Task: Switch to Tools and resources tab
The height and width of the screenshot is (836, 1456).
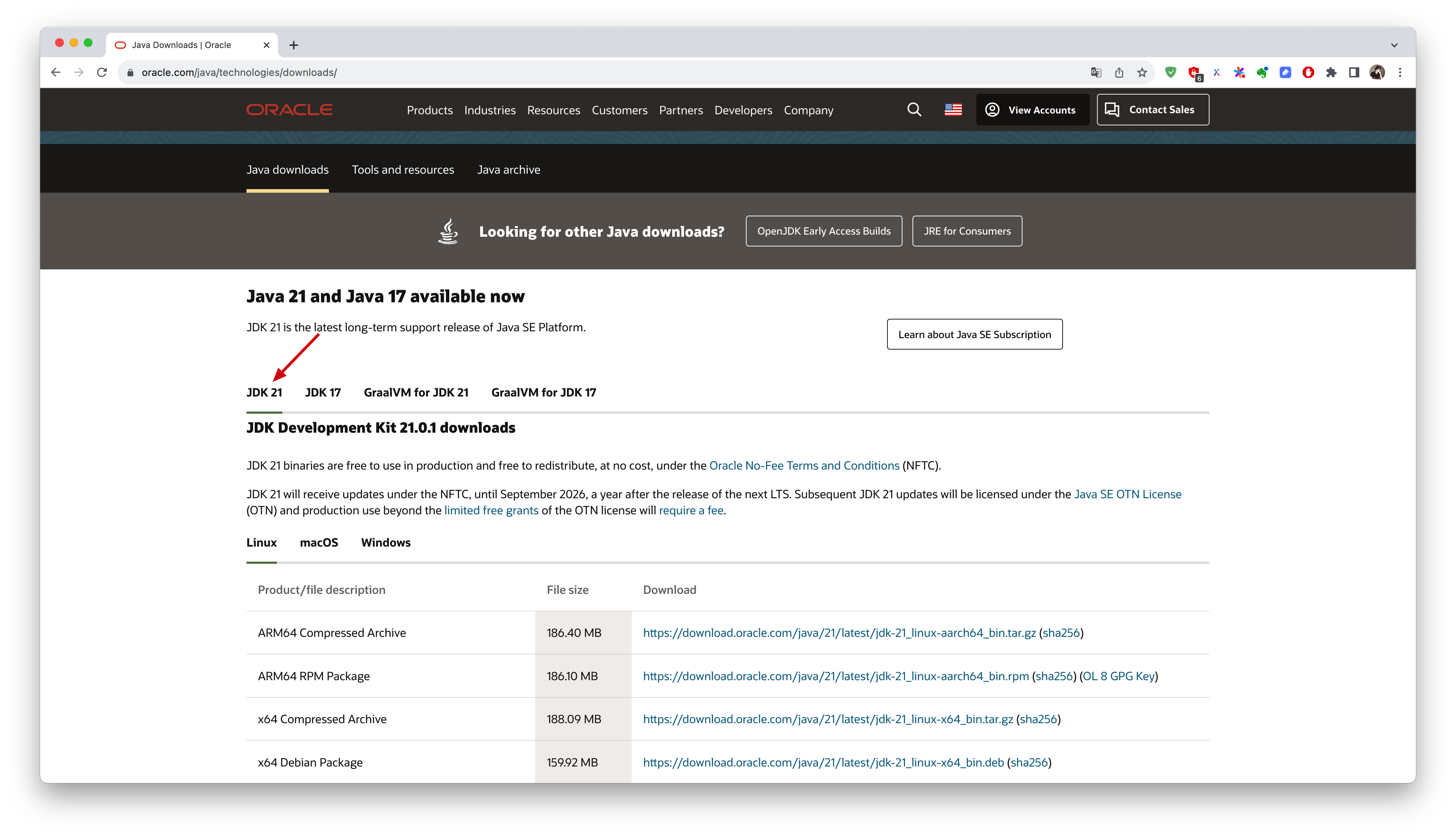Action: 403,169
